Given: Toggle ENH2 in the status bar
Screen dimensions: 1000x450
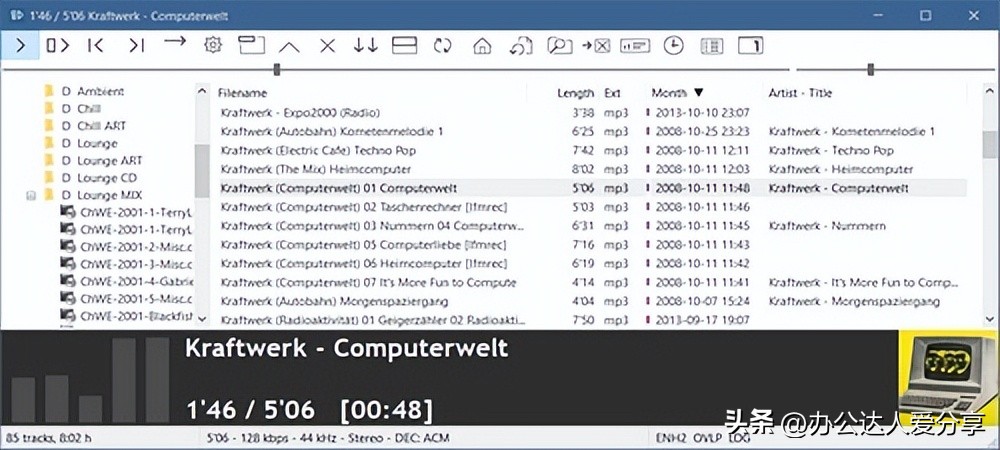Looking at the screenshot, I should pos(671,439).
